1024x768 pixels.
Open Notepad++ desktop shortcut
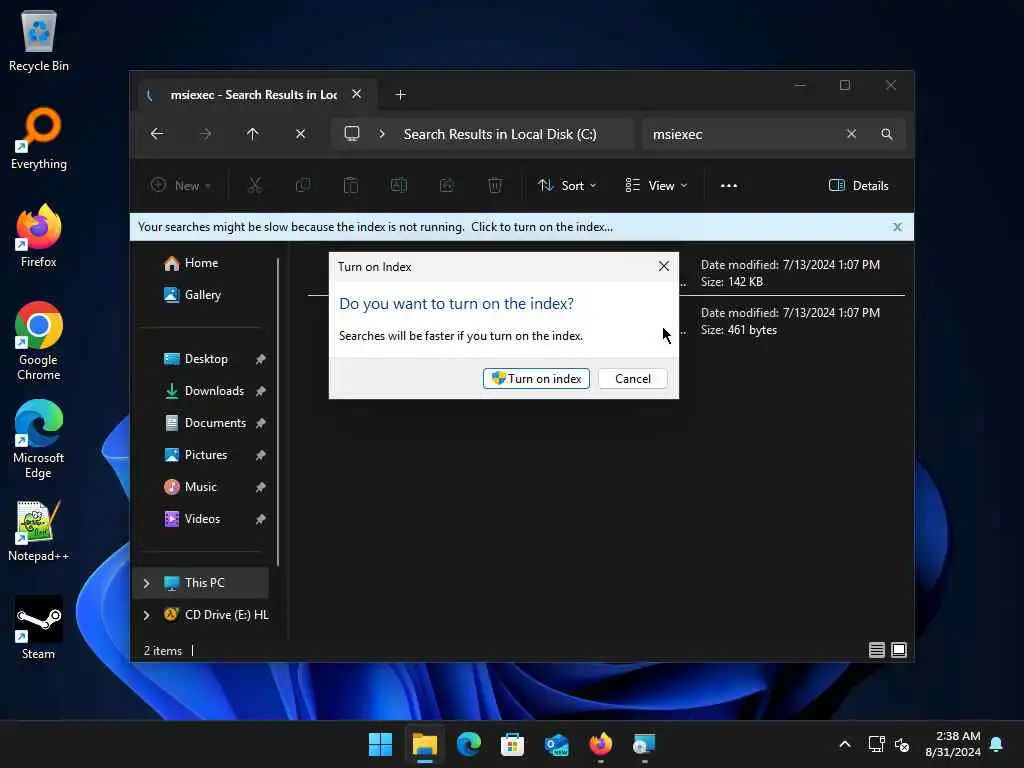pyautogui.click(x=39, y=531)
